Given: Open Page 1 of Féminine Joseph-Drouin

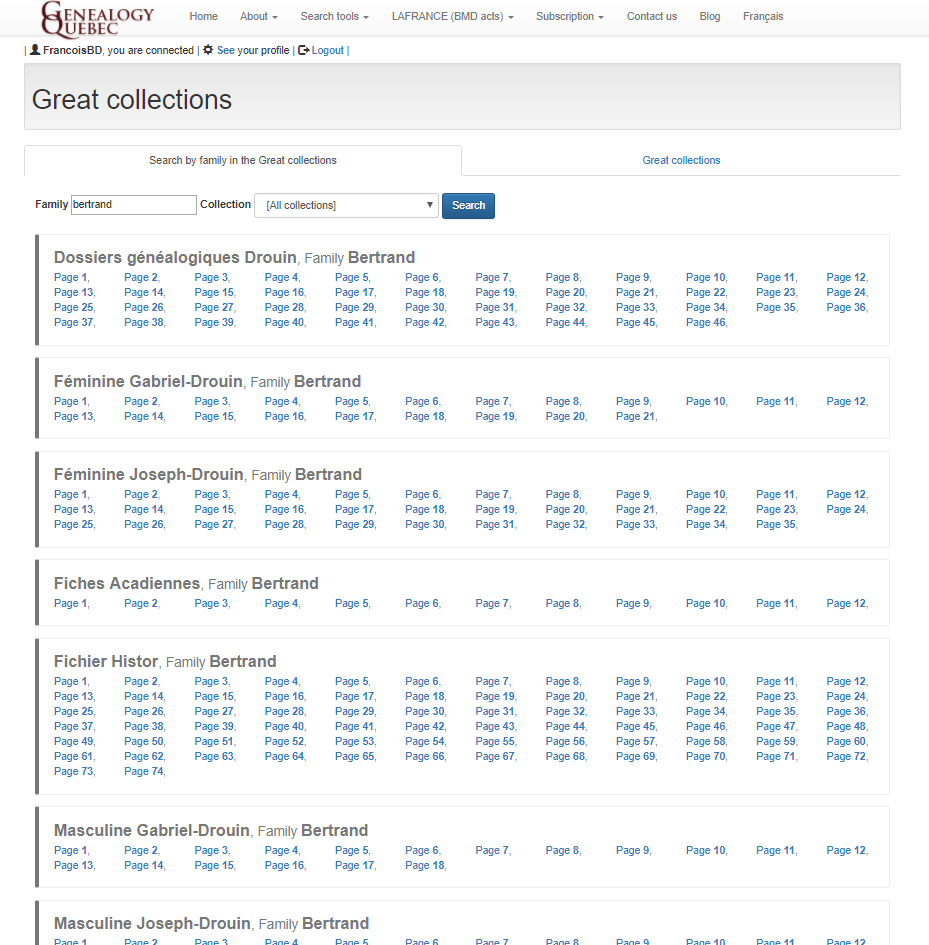Looking at the screenshot, I should tap(71, 494).
